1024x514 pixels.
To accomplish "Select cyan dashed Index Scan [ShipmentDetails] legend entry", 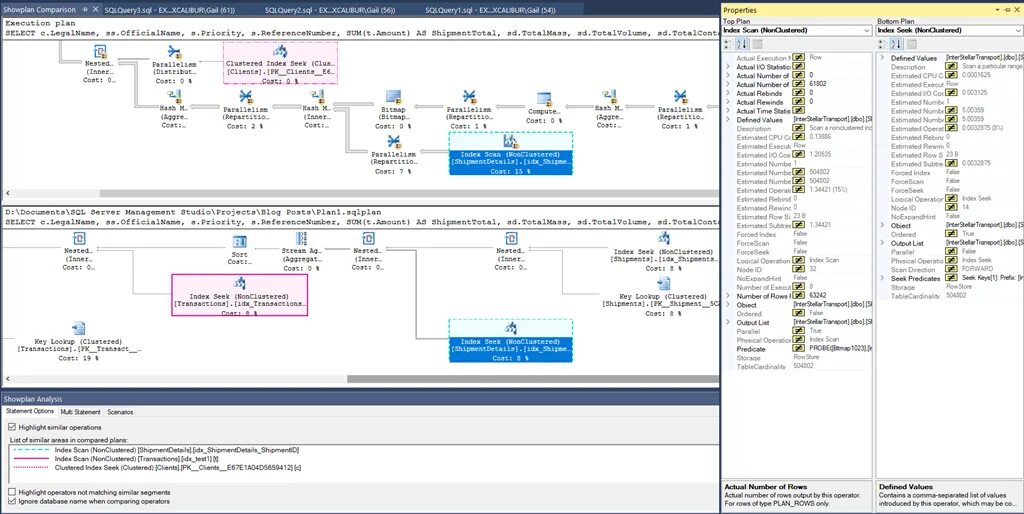I will point(156,450).
